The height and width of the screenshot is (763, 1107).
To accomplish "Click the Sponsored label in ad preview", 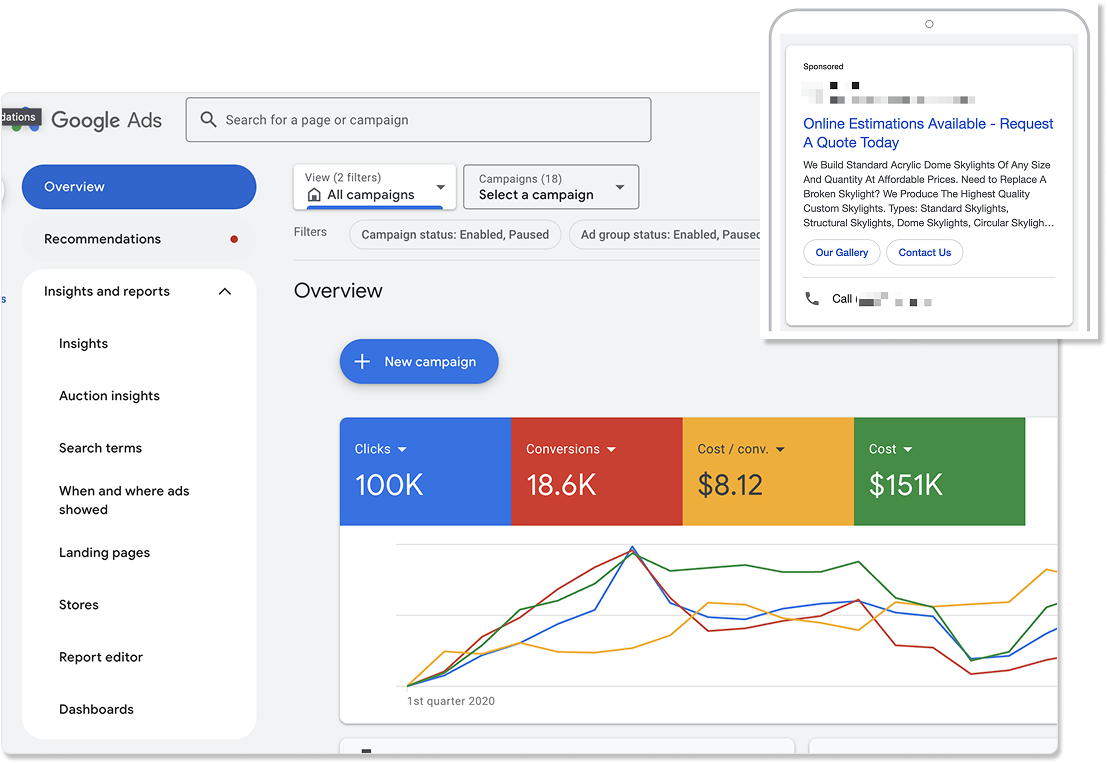I will (x=823, y=66).
